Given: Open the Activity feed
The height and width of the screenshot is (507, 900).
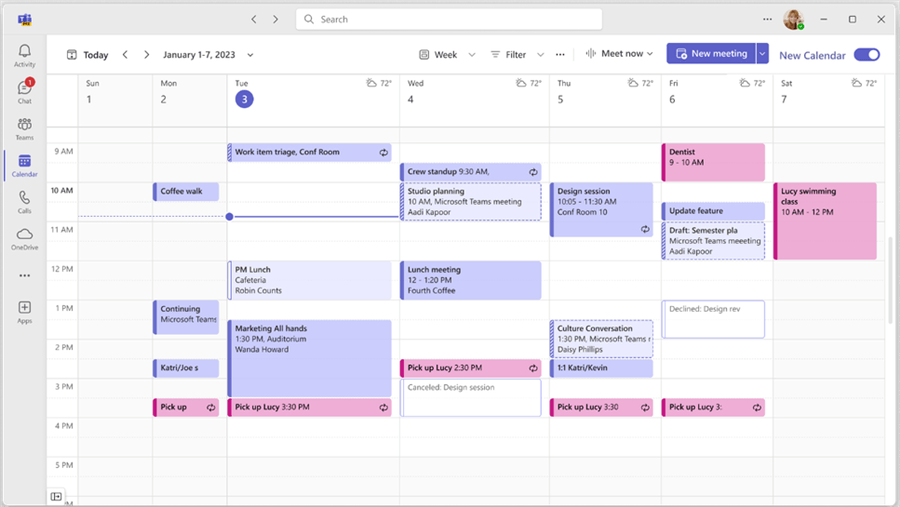Looking at the screenshot, I should (24, 56).
